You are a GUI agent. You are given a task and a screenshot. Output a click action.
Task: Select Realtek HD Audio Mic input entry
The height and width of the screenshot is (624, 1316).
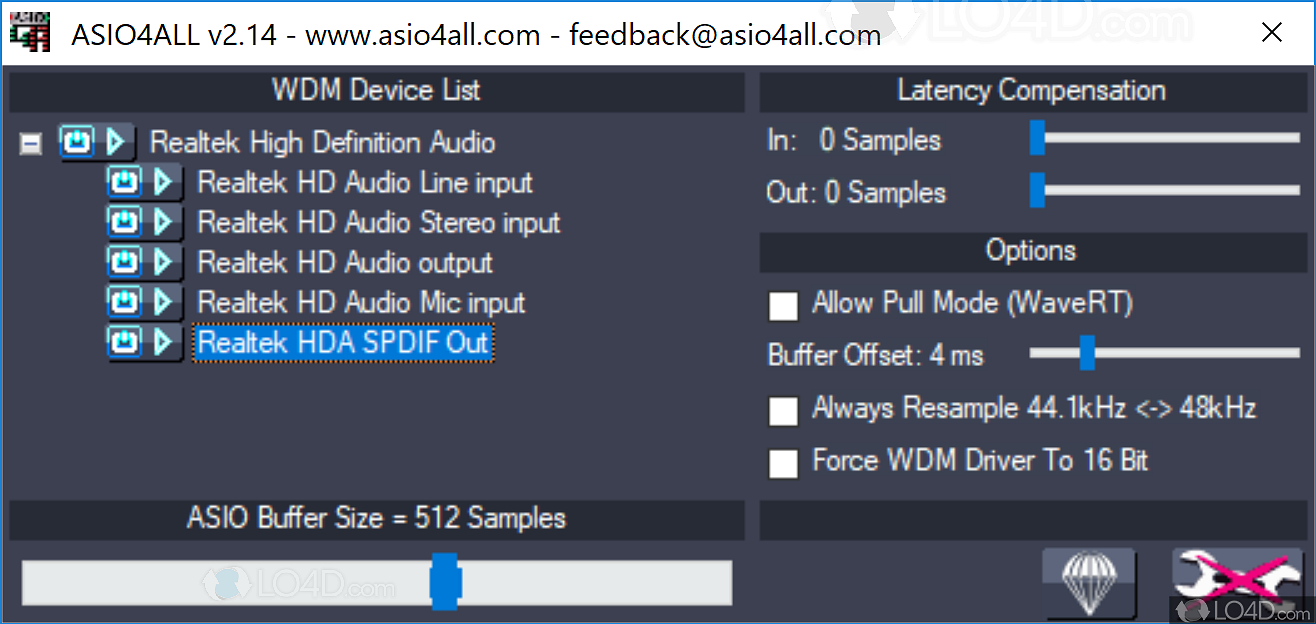click(360, 303)
